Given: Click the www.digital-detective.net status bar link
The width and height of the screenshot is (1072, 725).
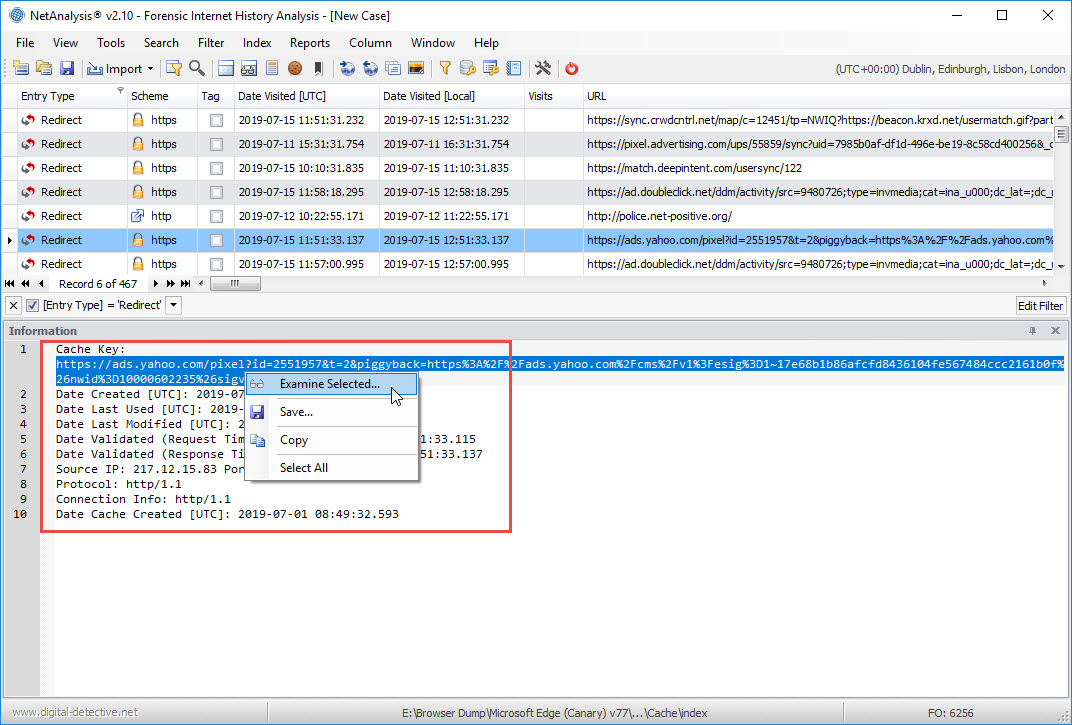Looking at the screenshot, I should click(x=75, y=713).
